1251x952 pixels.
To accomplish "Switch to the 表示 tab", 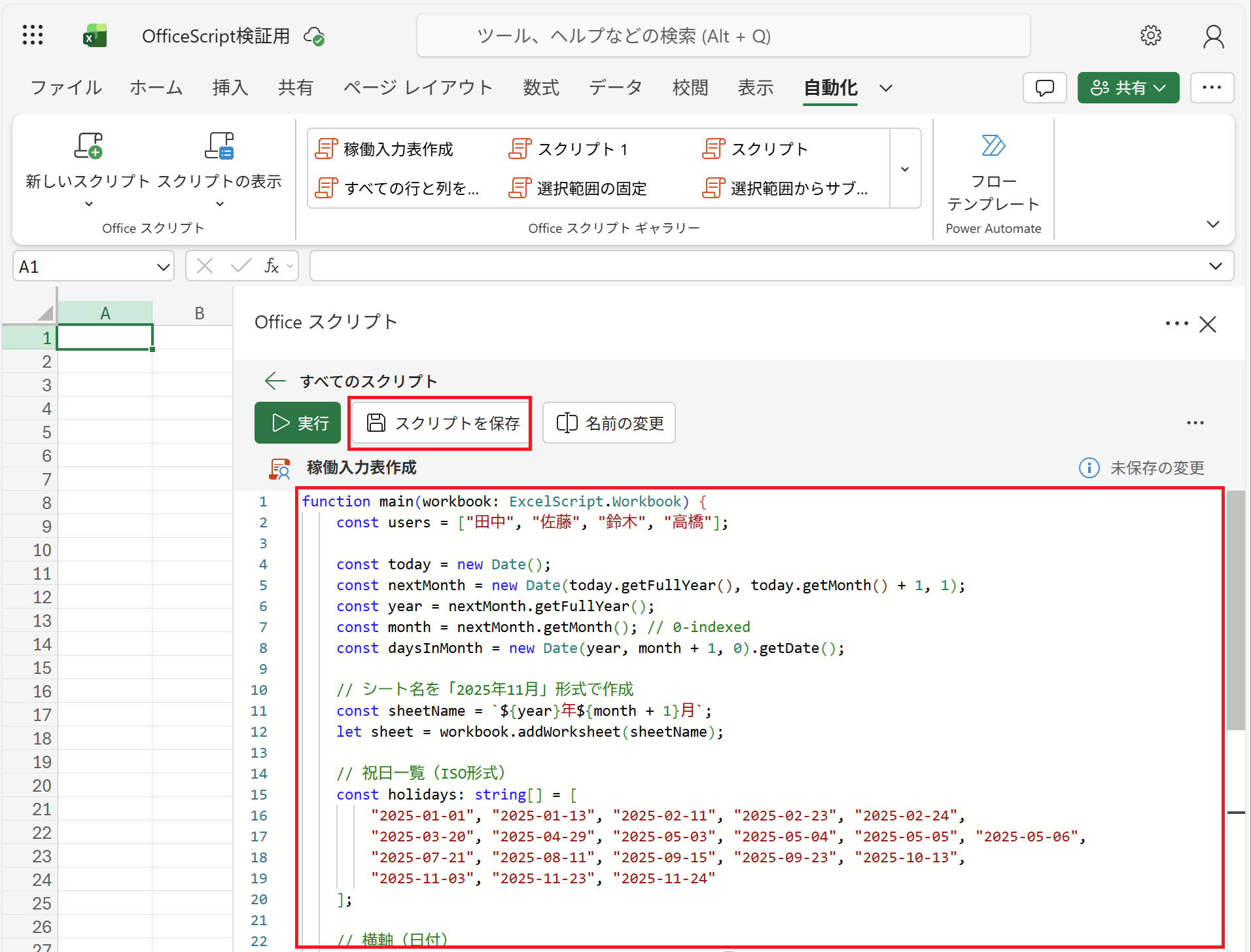I will tap(756, 88).
